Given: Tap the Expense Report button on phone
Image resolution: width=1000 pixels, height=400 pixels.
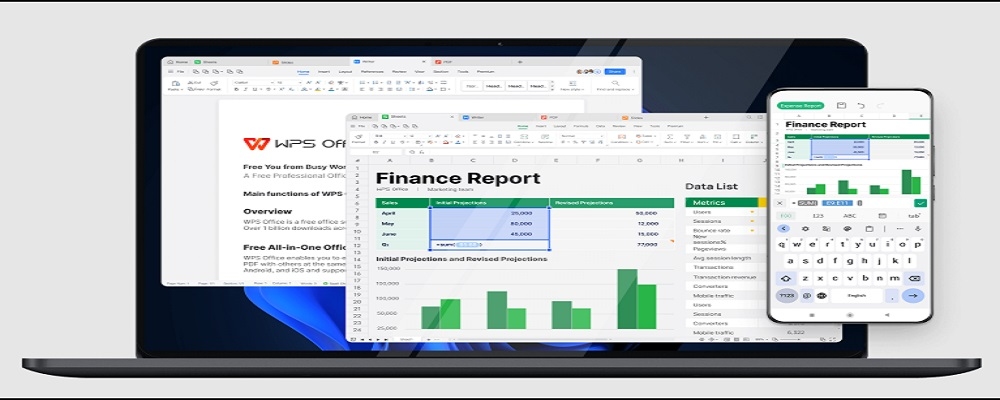Looking at the screenshot, I should tap(800, 105).
